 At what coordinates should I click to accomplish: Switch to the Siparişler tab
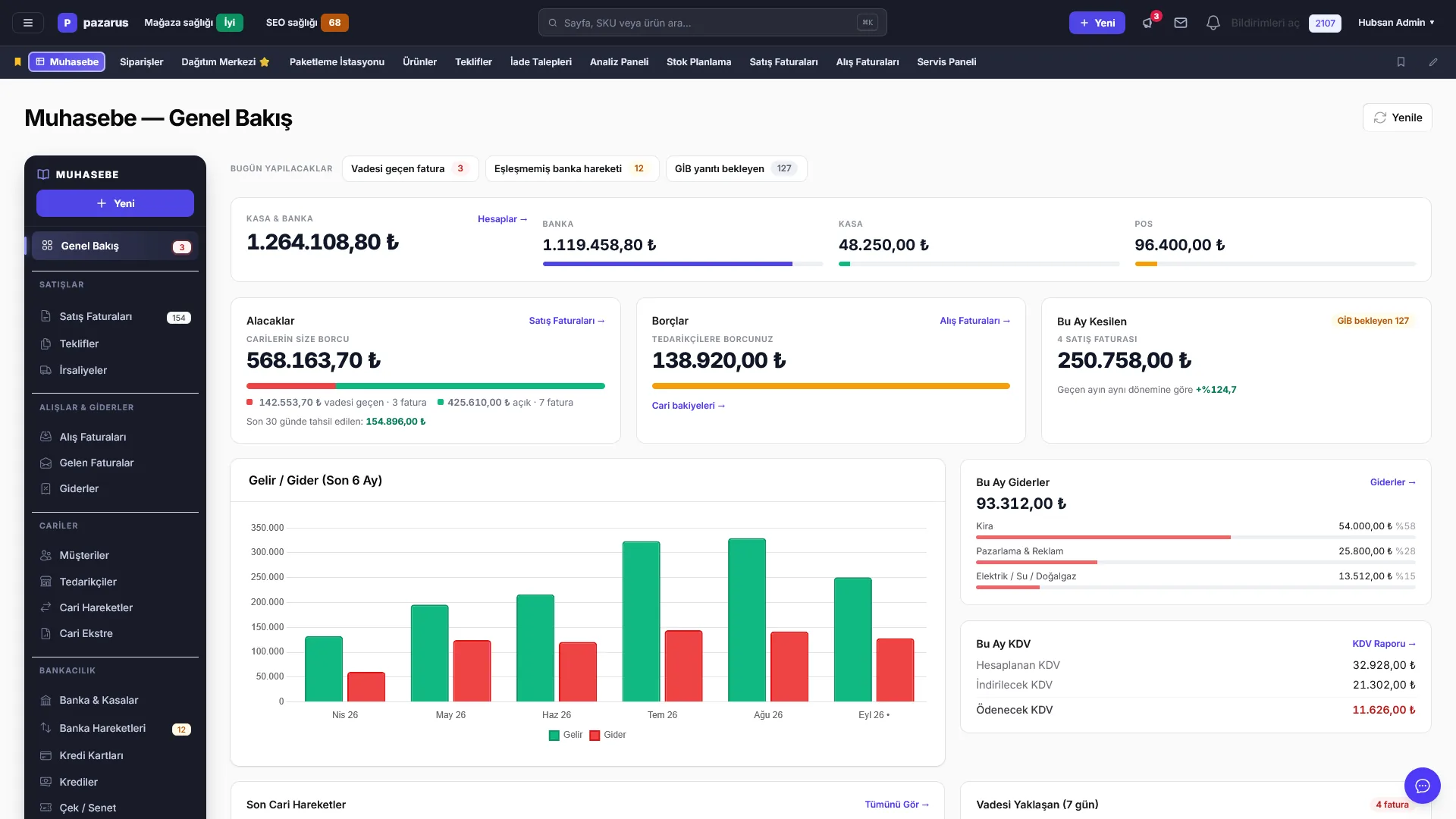point(141,62)
